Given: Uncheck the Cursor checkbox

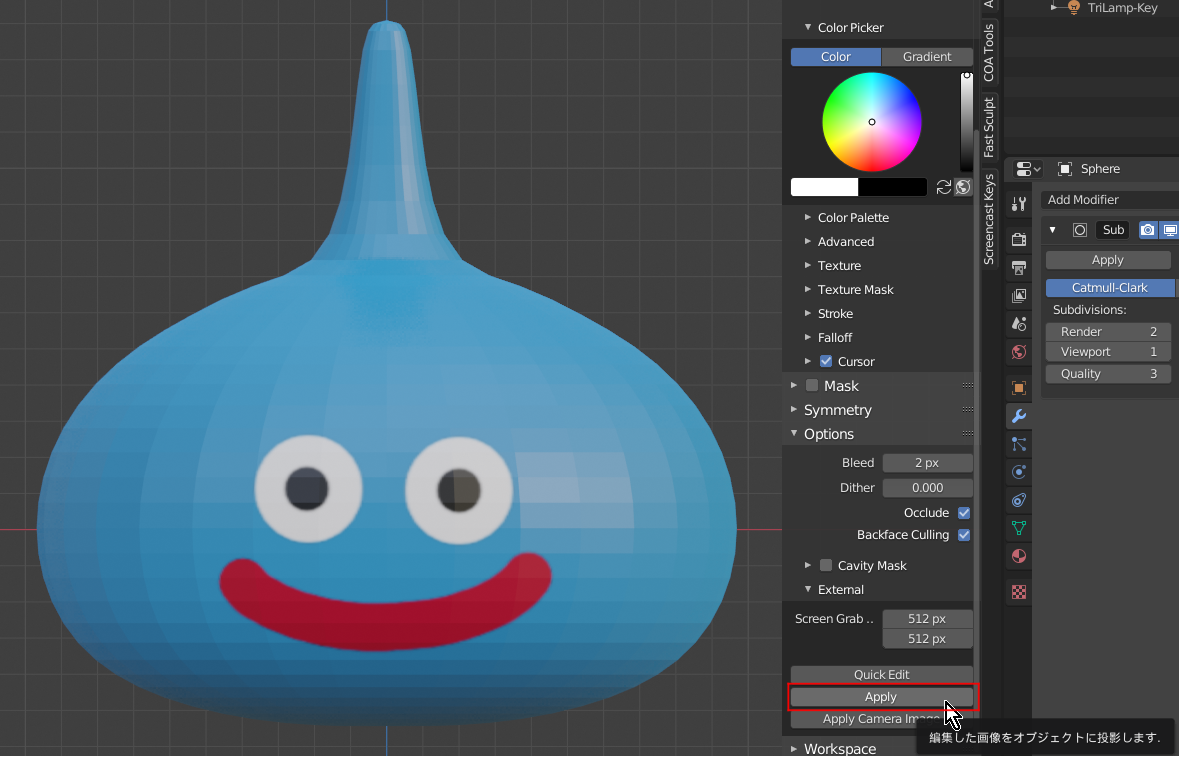Looking at the screenshot, I should [826, 362].
